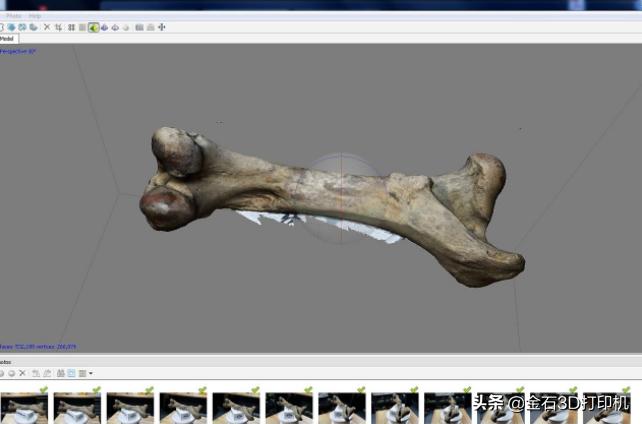Click the highlighted textured model view icon

click(93, 27)
